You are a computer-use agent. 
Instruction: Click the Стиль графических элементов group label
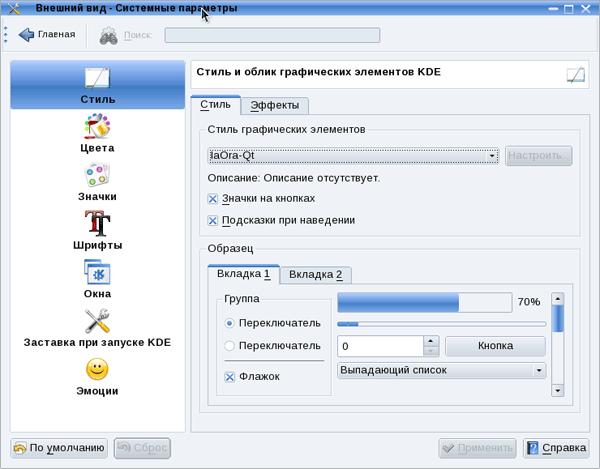286,130
